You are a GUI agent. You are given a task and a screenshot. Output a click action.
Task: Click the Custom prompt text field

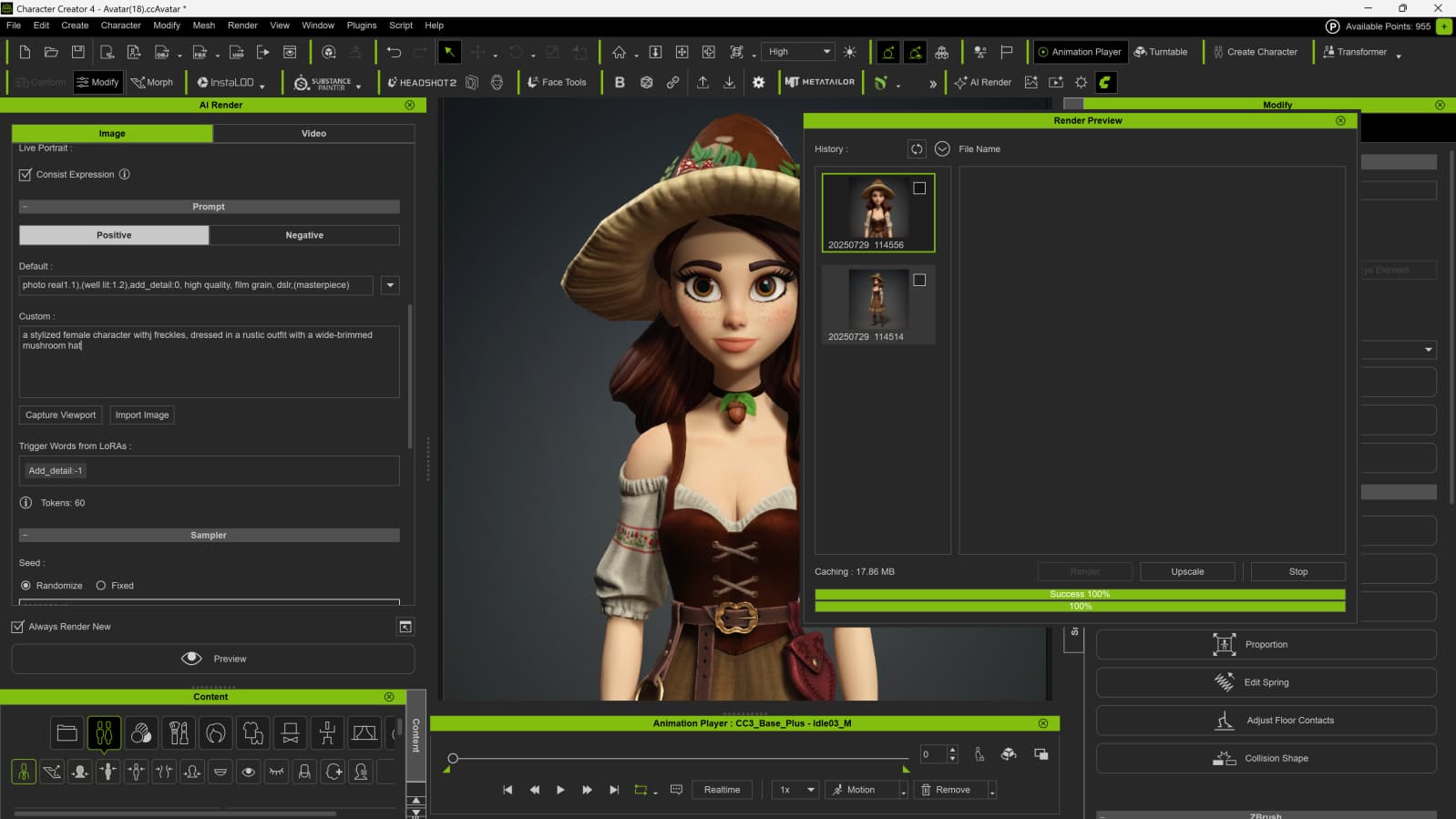(209, 362)
